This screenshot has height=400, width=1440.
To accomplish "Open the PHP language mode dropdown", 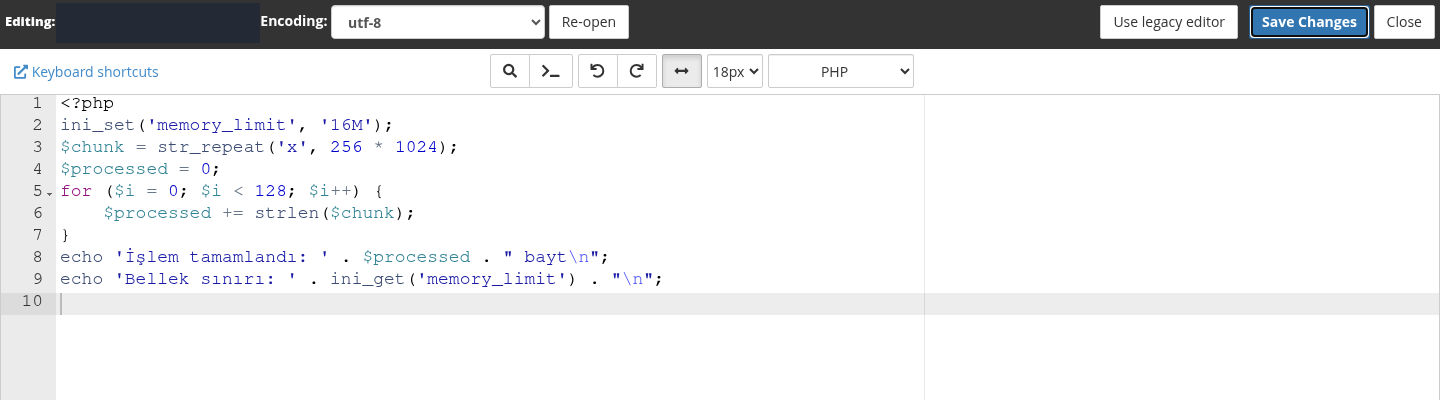I will click(x=841, y=71).
